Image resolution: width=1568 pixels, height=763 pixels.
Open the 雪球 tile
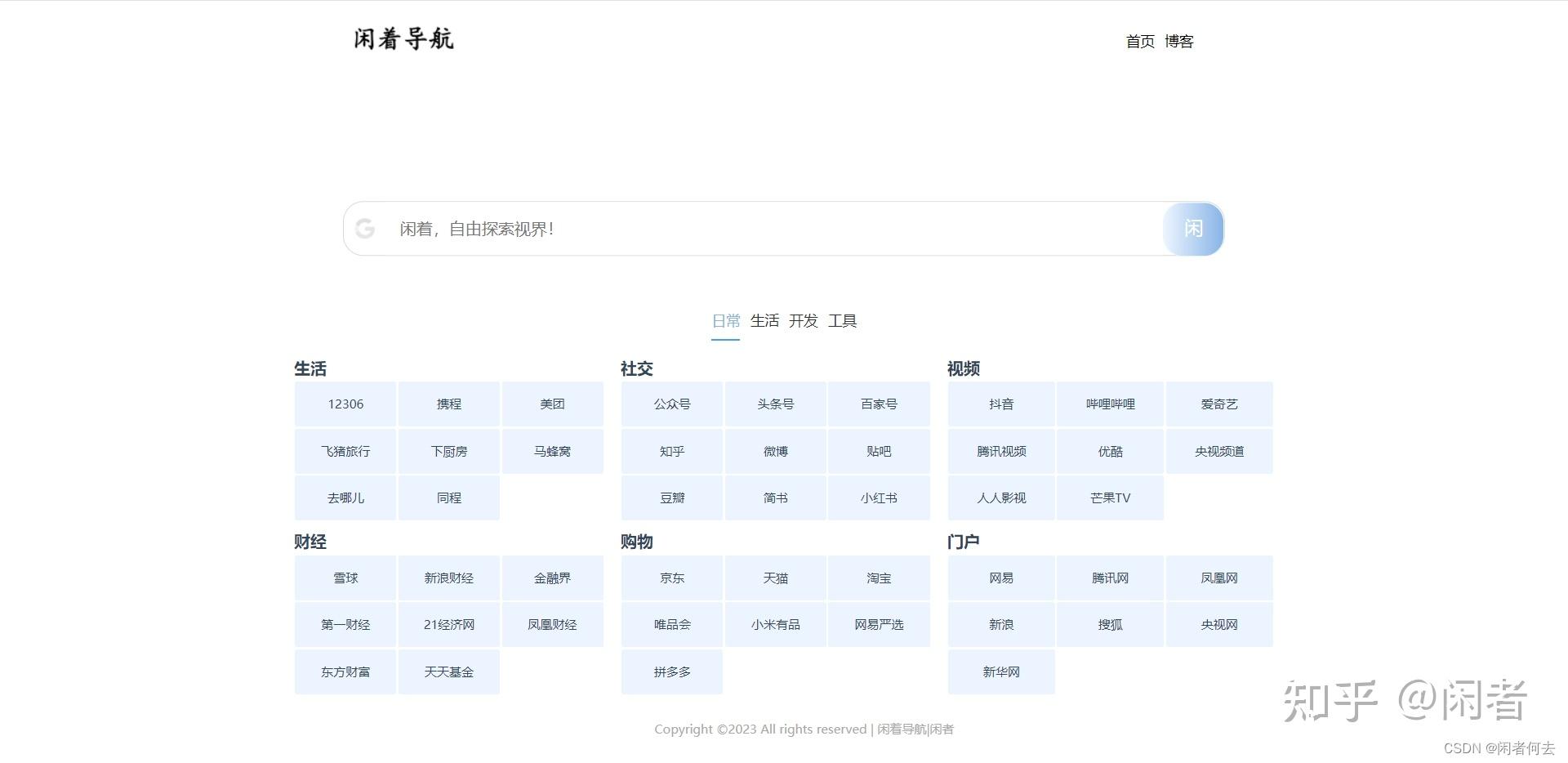point(345,578)
